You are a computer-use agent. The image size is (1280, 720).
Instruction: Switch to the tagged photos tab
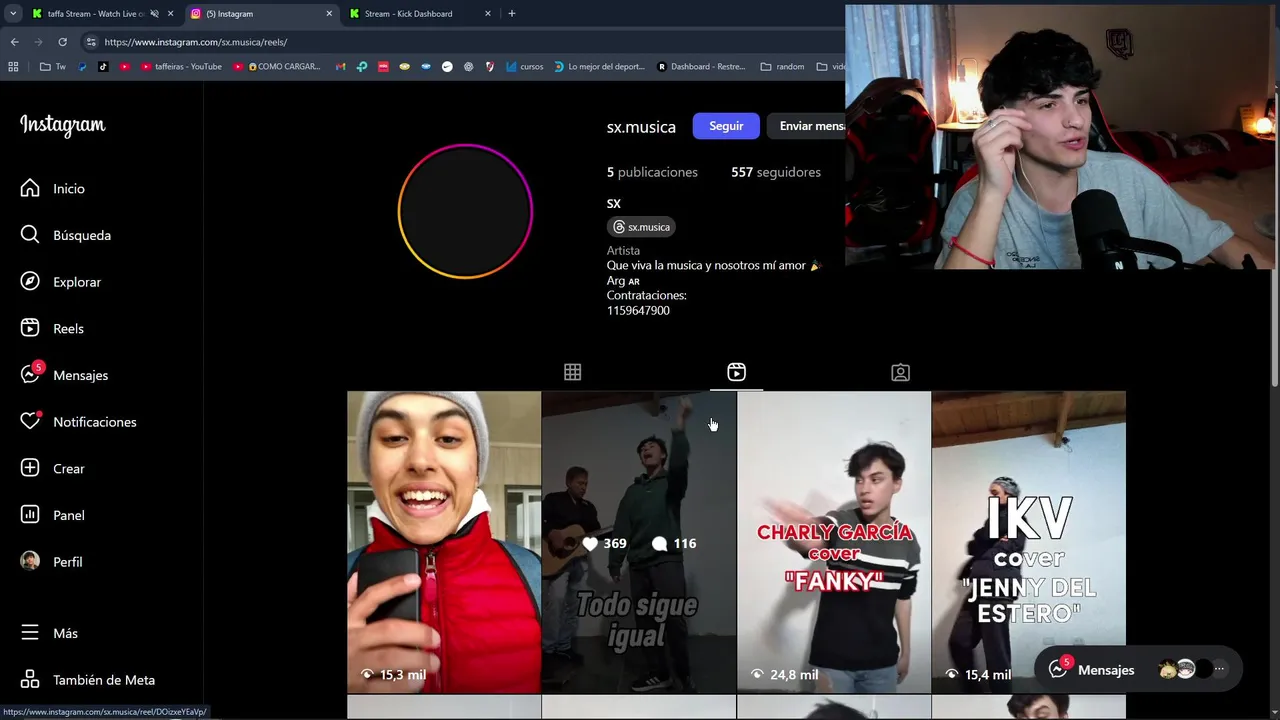(900, 372)
